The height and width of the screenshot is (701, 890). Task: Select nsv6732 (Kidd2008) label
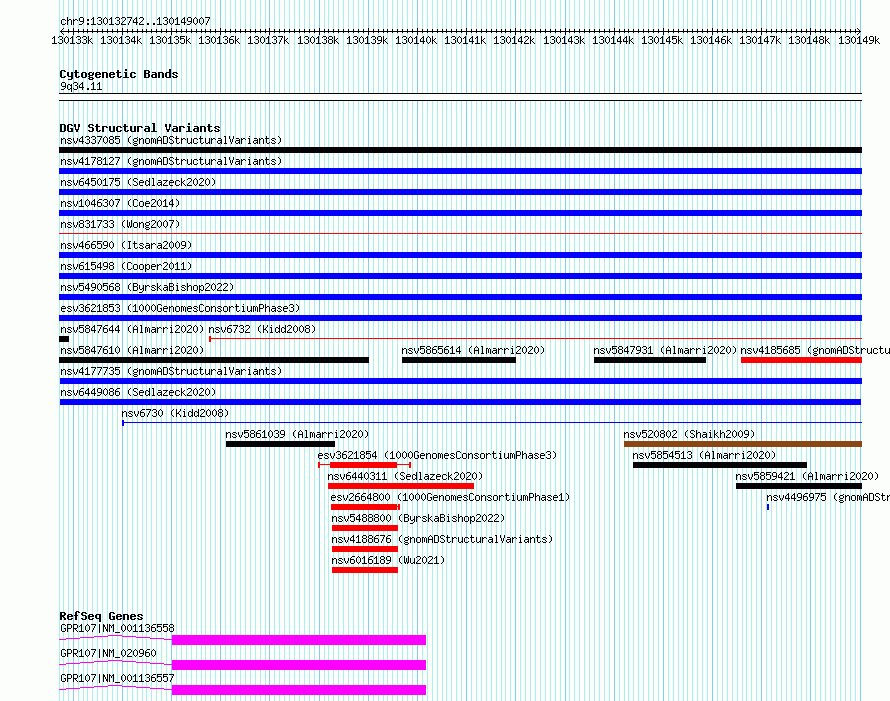262,329
